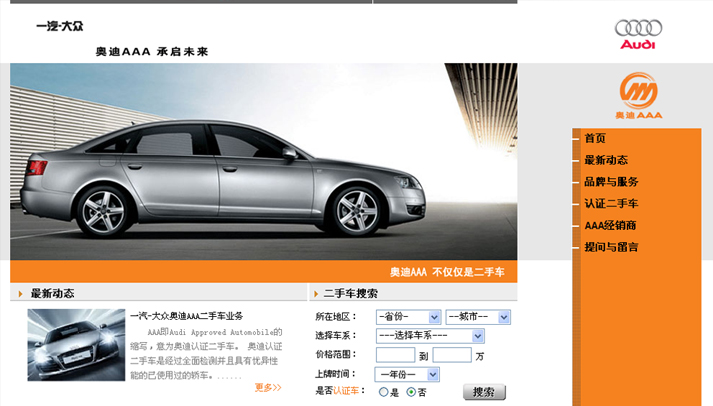
Task: Open 首页 in the orange sidebar
Action: click(x=595, y=138)
